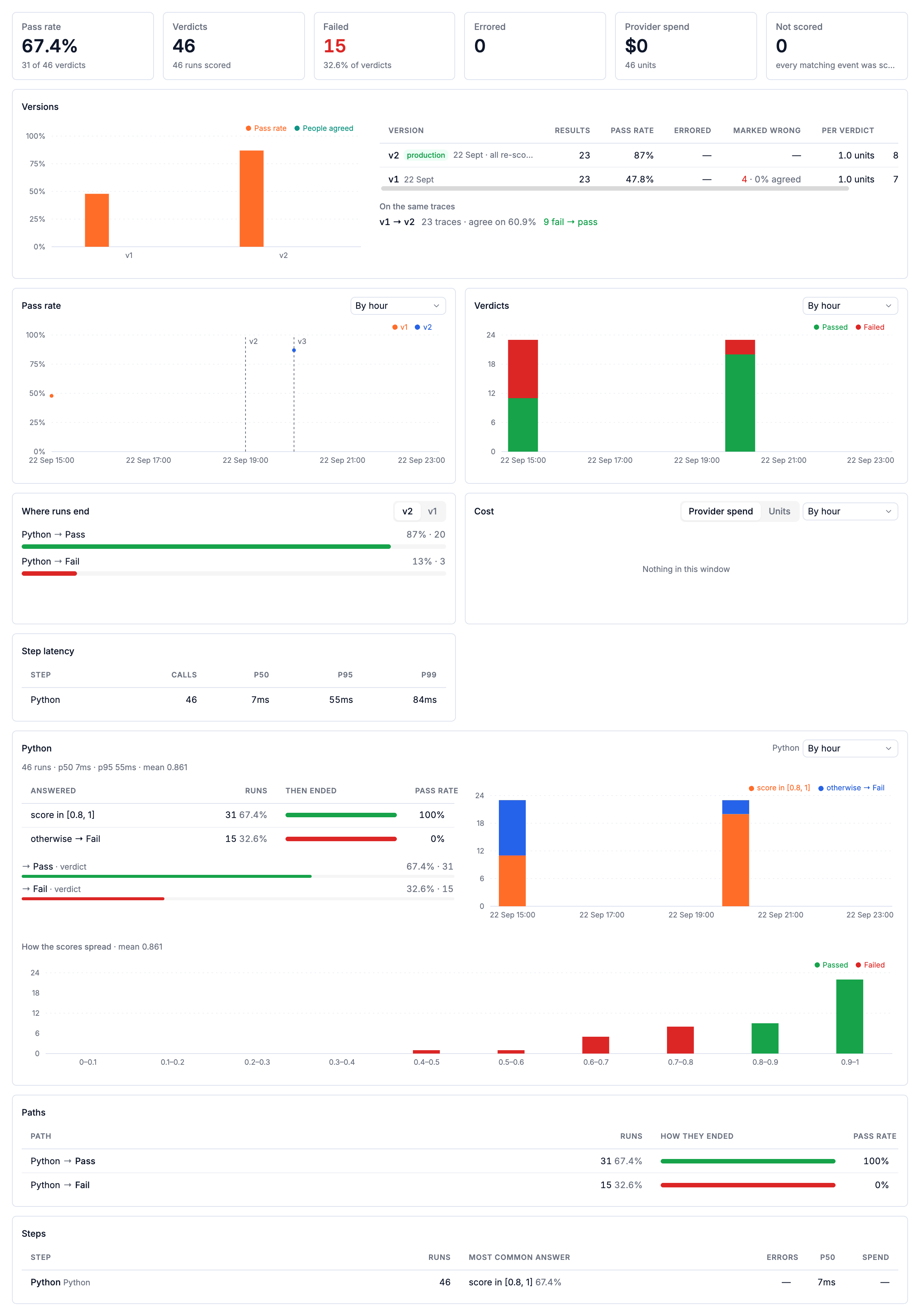Click the v1 bar in Versions chart
This screenshot has height=1316, width=920.
[x=97, y=220]
